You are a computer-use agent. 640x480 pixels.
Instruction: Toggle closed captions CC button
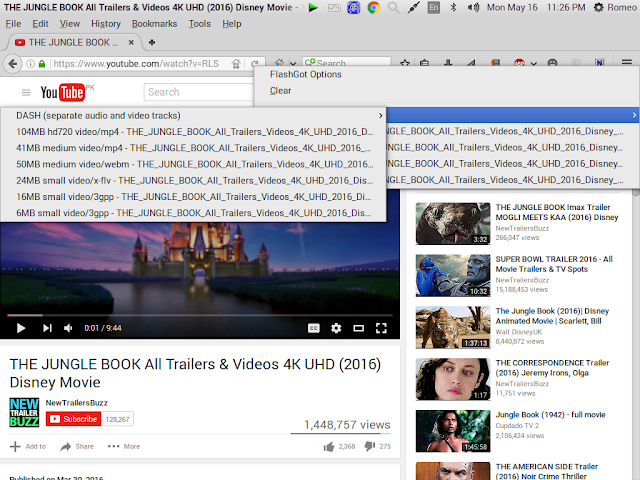[x=313, y=328]
